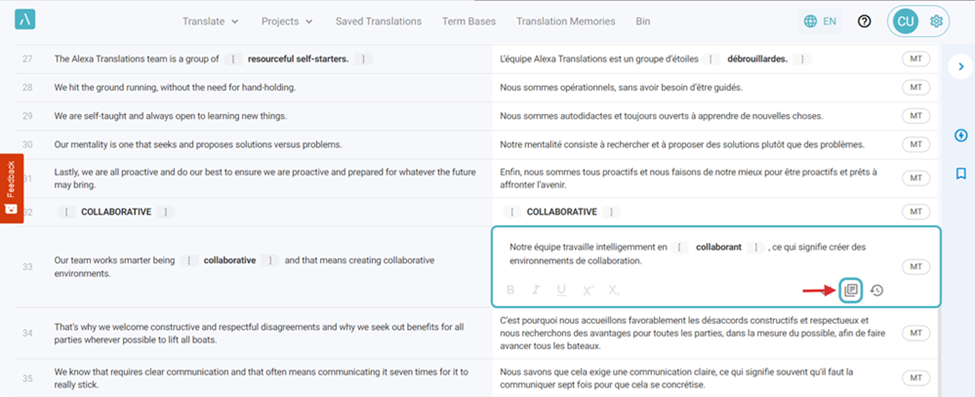Go to Saved Translations
The width and height of the screenshot is (975, 397).
click(378, 21)
